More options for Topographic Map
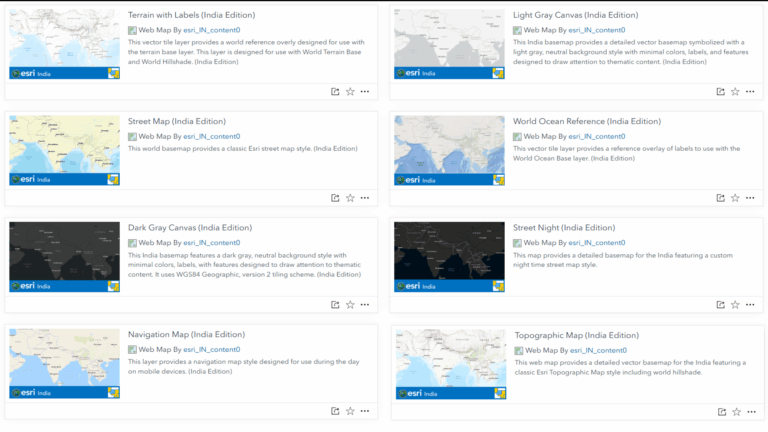768x432 pixels. coord(752,412)
